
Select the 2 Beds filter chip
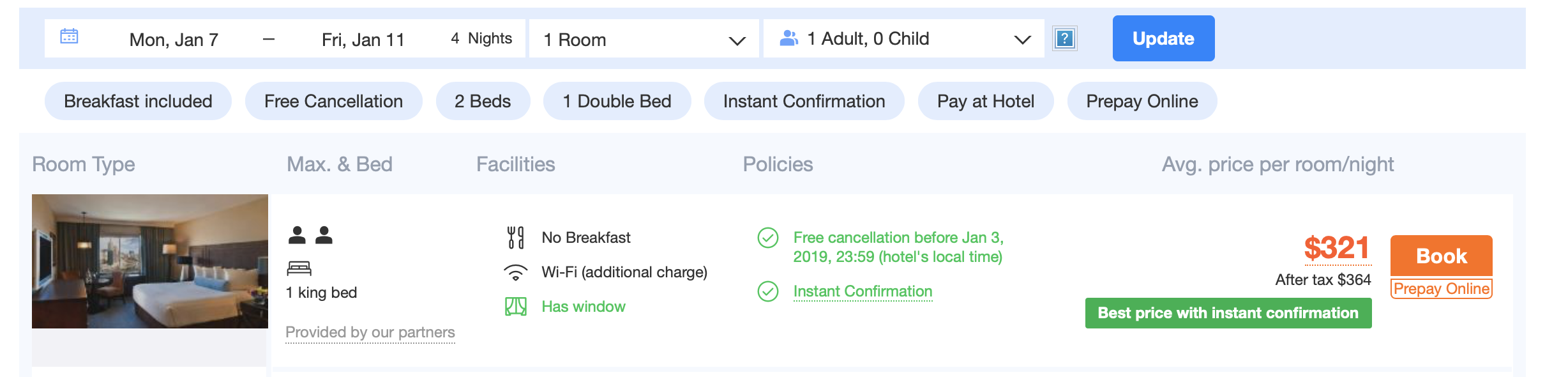(x=483, y=101)
